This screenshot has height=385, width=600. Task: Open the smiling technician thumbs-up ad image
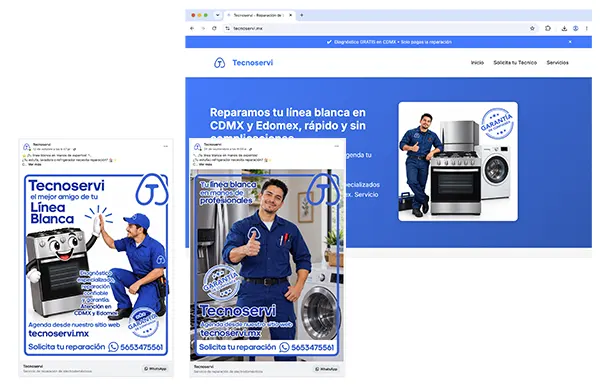click(x=267, y=265)
